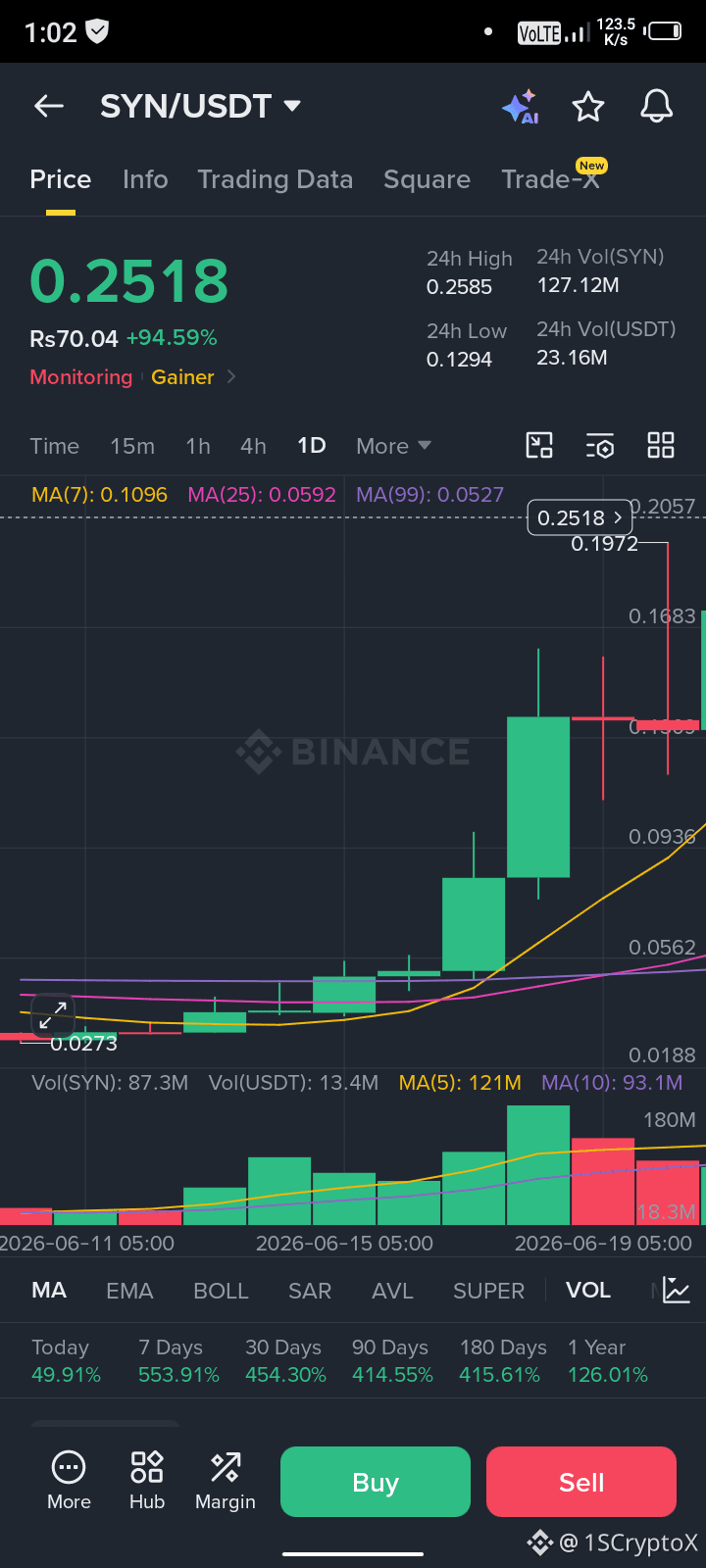The width and height of the screenshot is (706, 1568).
Task: Tap the large 0.2518 price
Action: coord(129,281)
